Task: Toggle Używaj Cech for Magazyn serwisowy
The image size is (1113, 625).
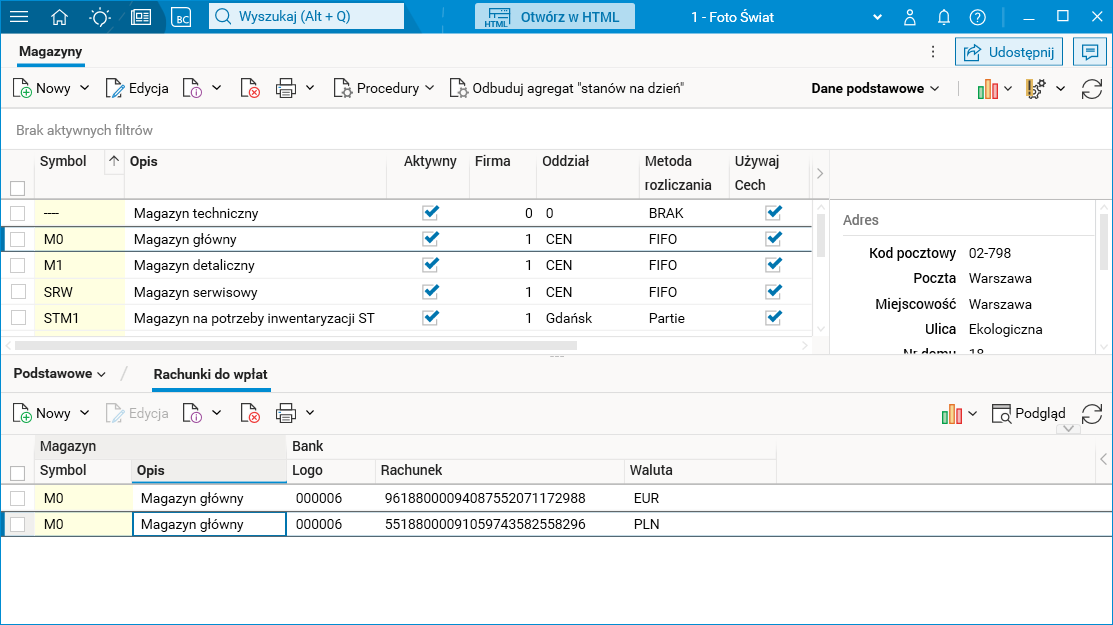Action: click(773, 292)
